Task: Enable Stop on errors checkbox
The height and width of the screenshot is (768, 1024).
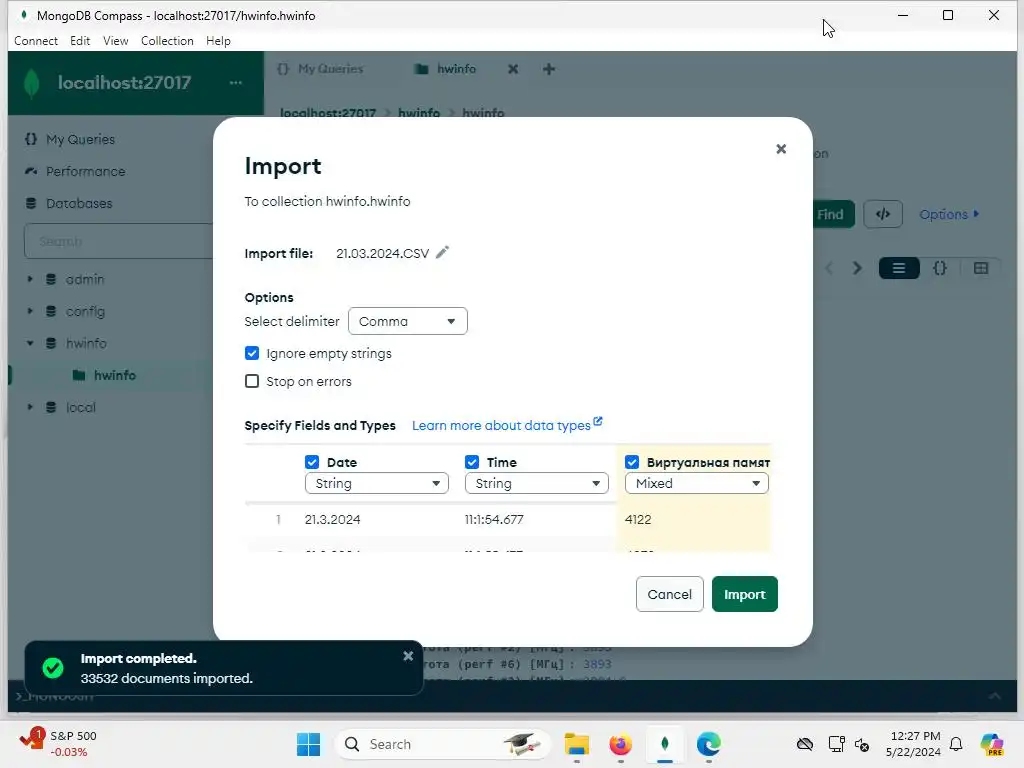Action: [x=252, y=381]
